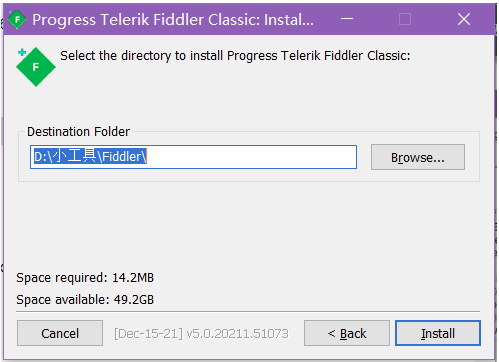499x362 pixels.
Task: Click the blue plus sparkle on Fiddler logo
Action: [x=22, y=52]
